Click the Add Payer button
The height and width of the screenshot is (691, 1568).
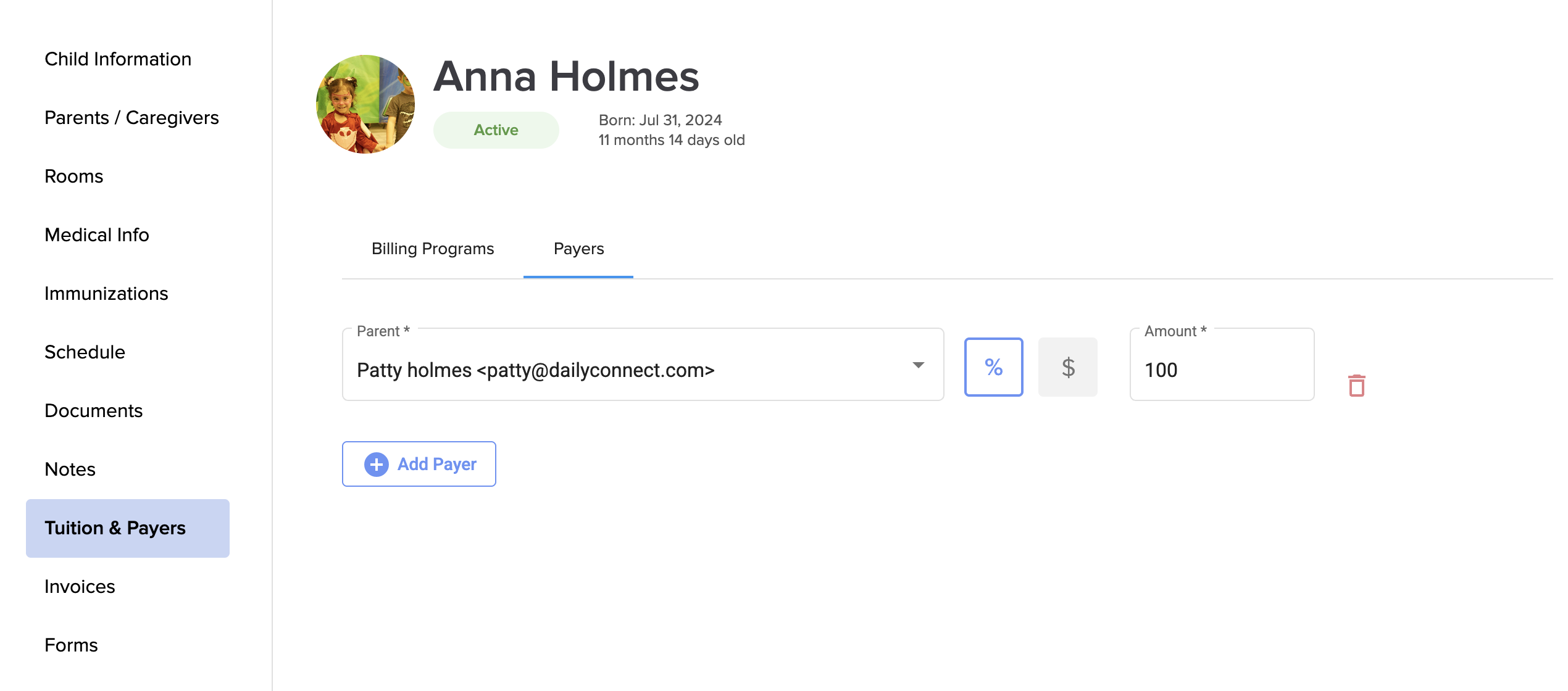[419, 464]
